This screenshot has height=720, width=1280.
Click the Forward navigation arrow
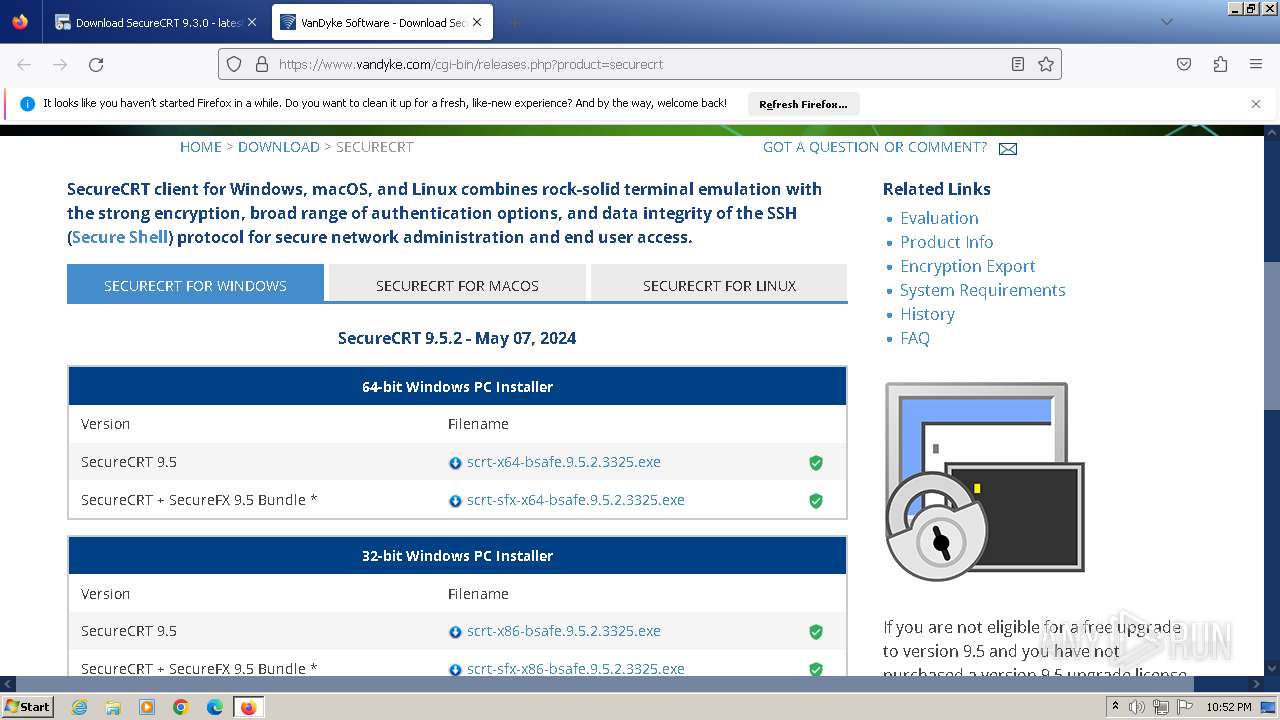click(x=60, y=64)
